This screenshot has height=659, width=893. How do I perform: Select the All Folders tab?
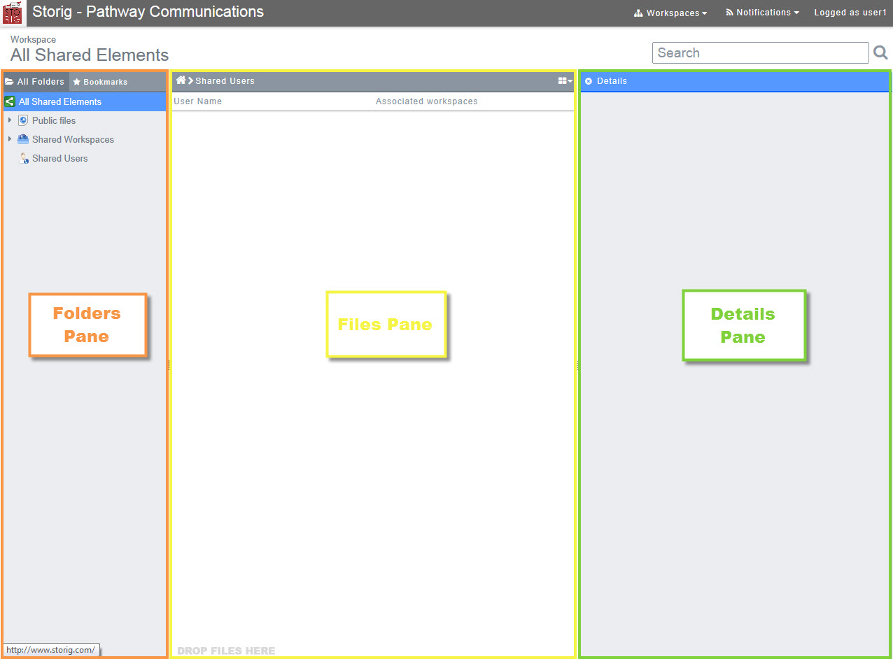click(35, 82)
